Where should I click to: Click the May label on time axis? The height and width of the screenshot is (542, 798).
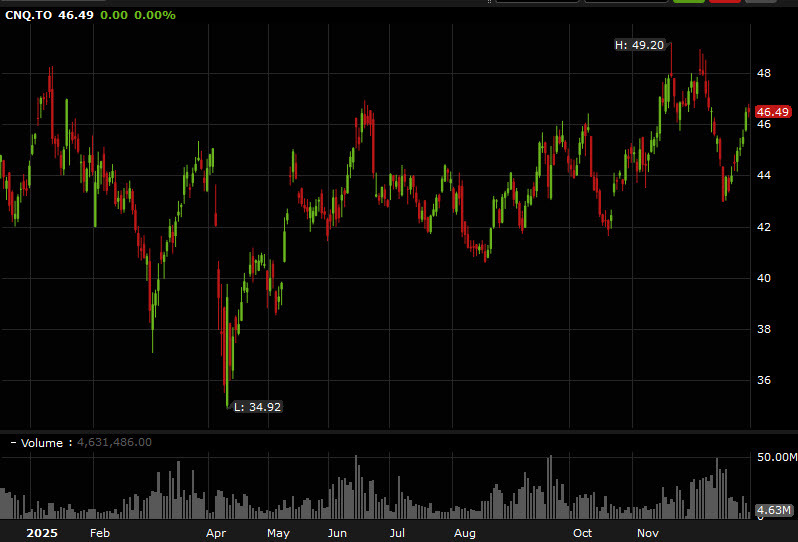click(278, 533)
